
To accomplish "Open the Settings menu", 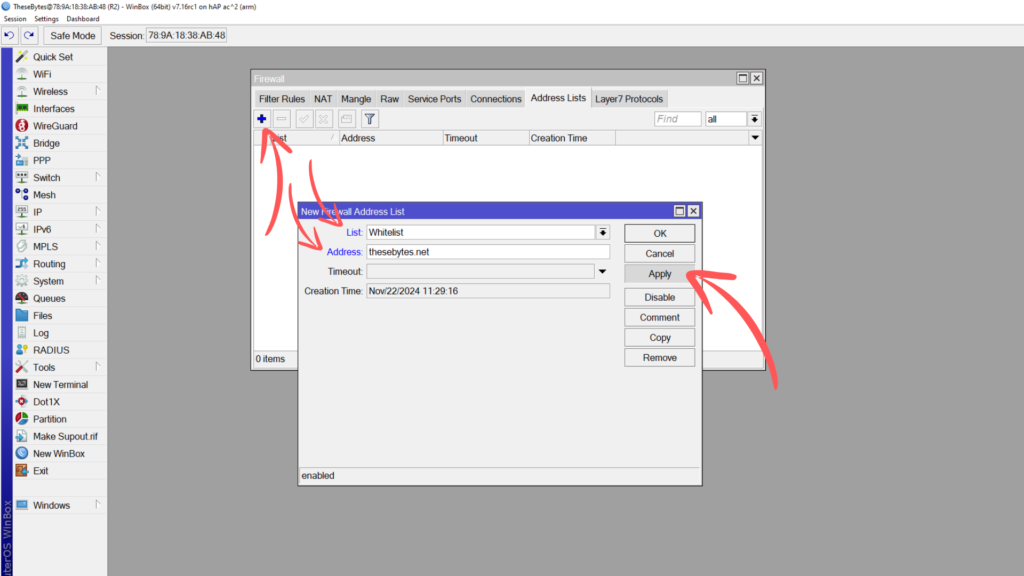I will (46, 19).
